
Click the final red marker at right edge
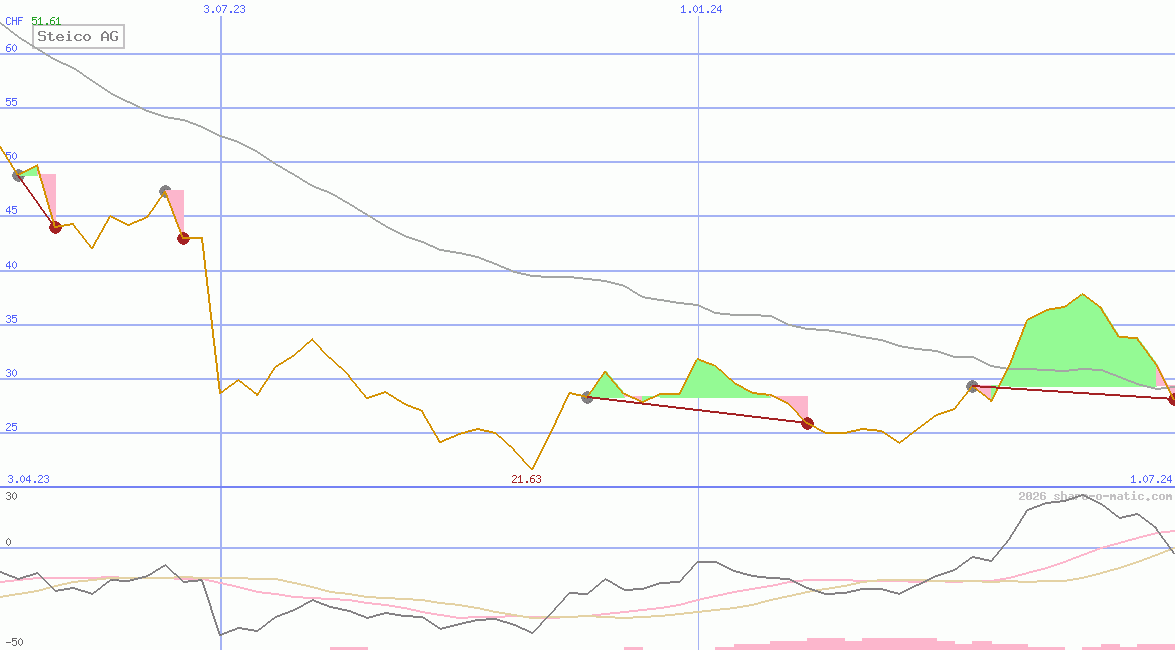point(1172,399)
